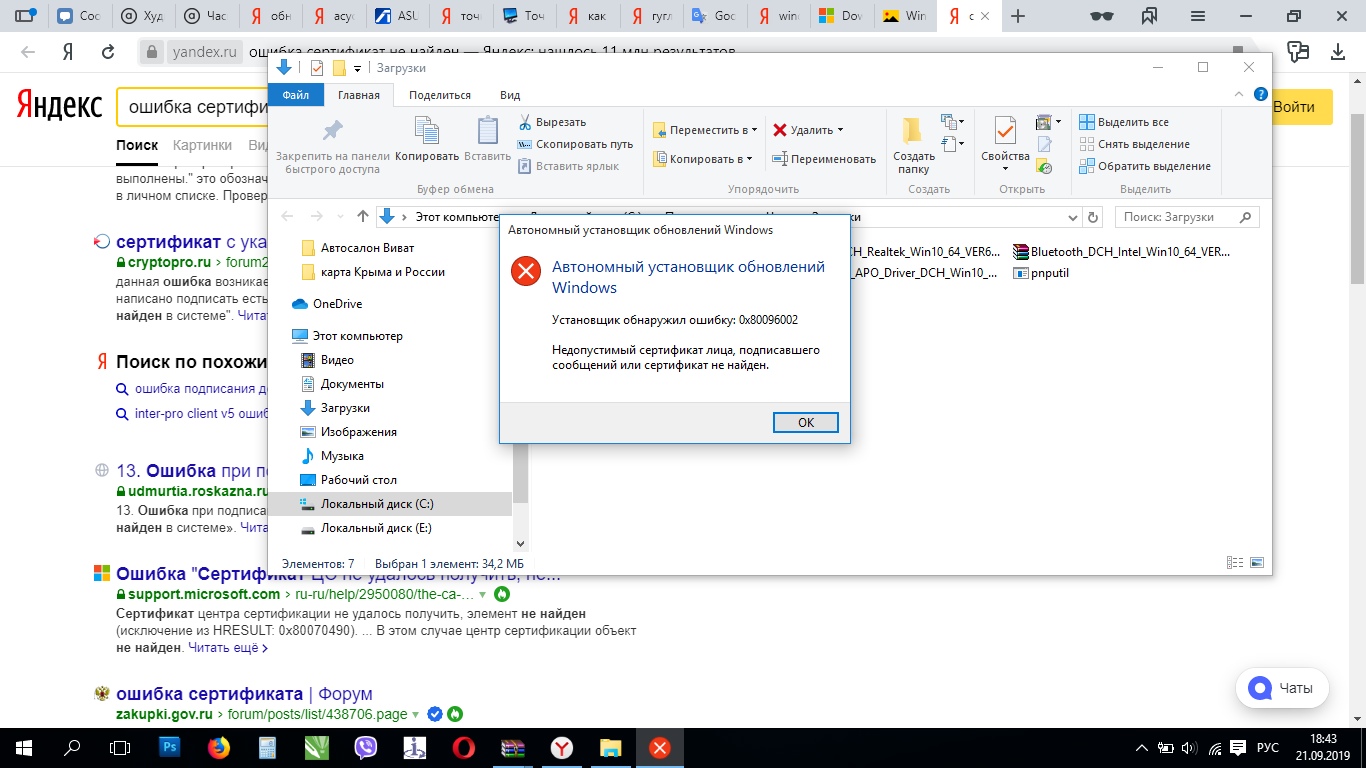
Task: Open new browser tab plus button
Action: pyautogui.click(x=1018, y=16)
